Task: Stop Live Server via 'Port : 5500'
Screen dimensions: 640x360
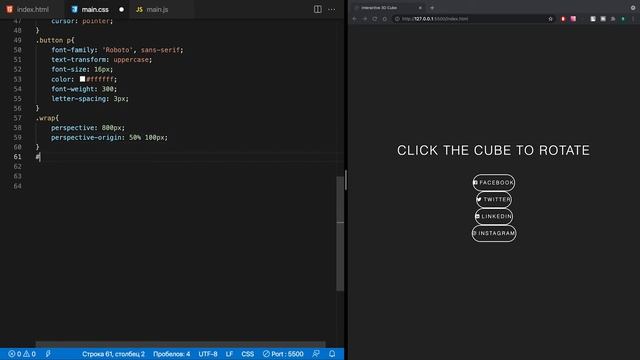Action: pos(283,354)
